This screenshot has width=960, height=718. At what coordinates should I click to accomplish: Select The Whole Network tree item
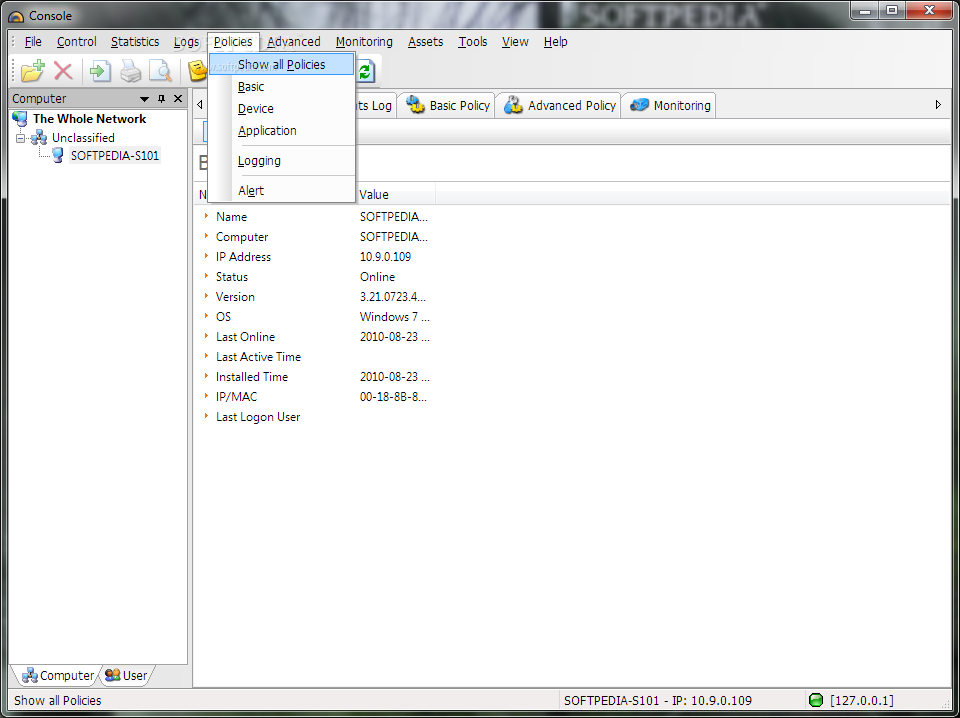[89, 119]
